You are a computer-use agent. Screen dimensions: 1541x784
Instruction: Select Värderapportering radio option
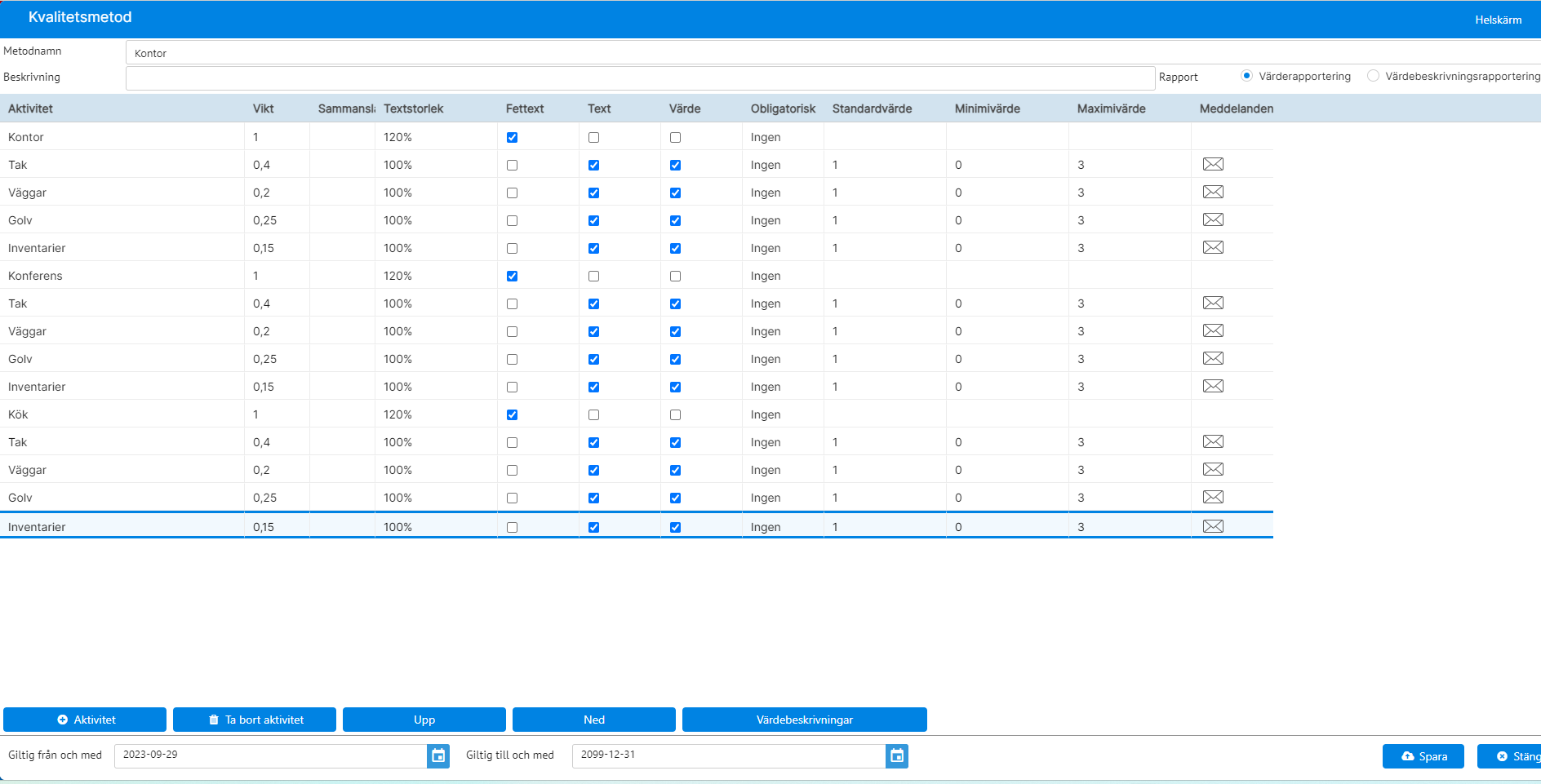coord(1246,76)
